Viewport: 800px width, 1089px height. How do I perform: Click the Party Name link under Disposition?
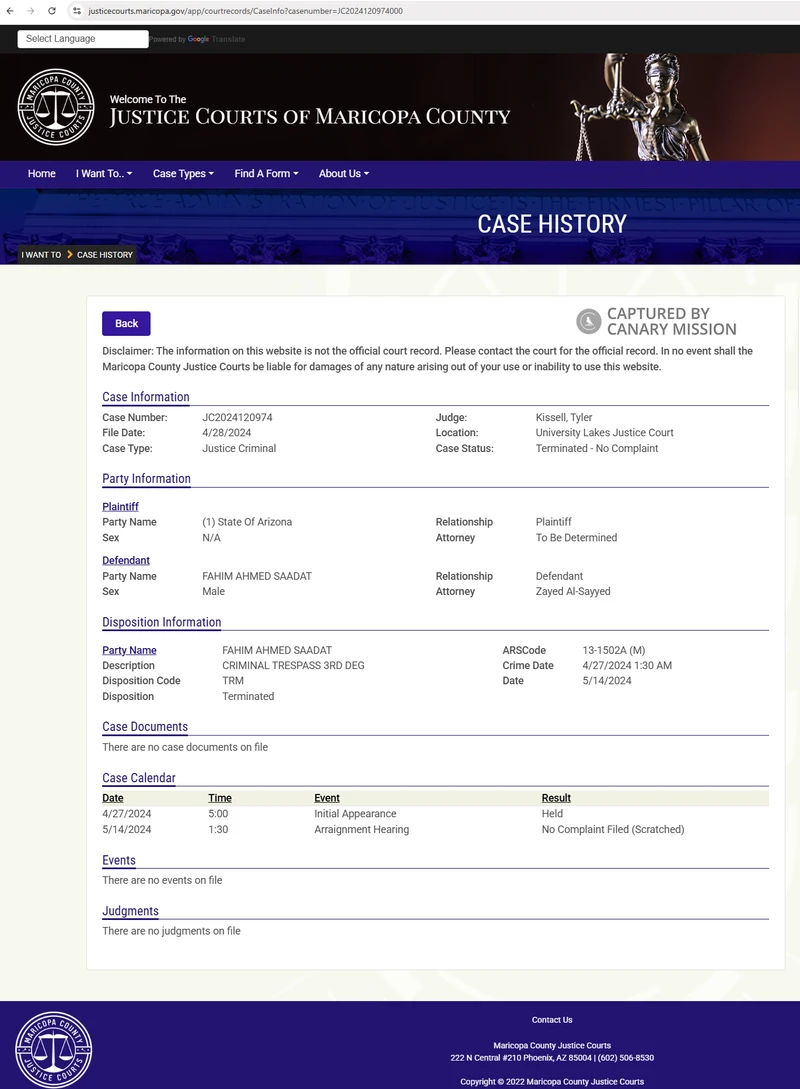pos(129,650)
